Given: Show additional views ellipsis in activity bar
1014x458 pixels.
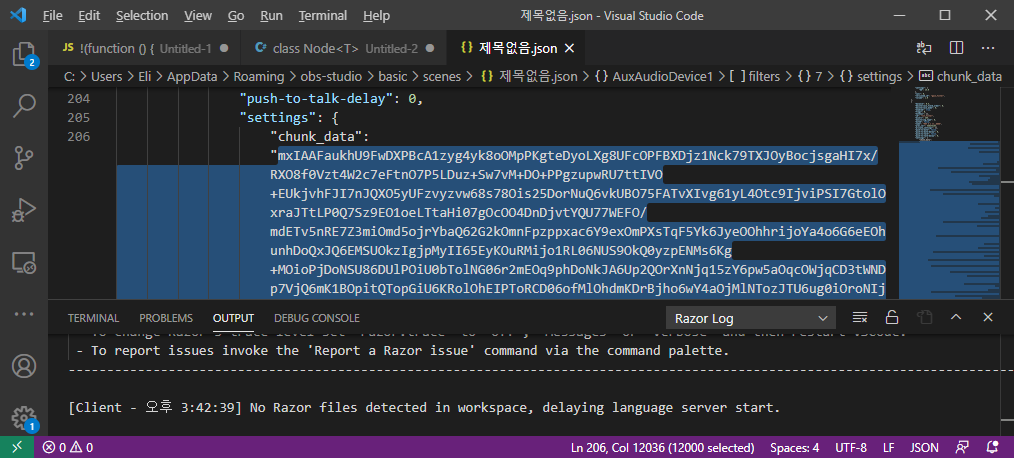Looking at the screenshot, I should click(x=24, y=314).
